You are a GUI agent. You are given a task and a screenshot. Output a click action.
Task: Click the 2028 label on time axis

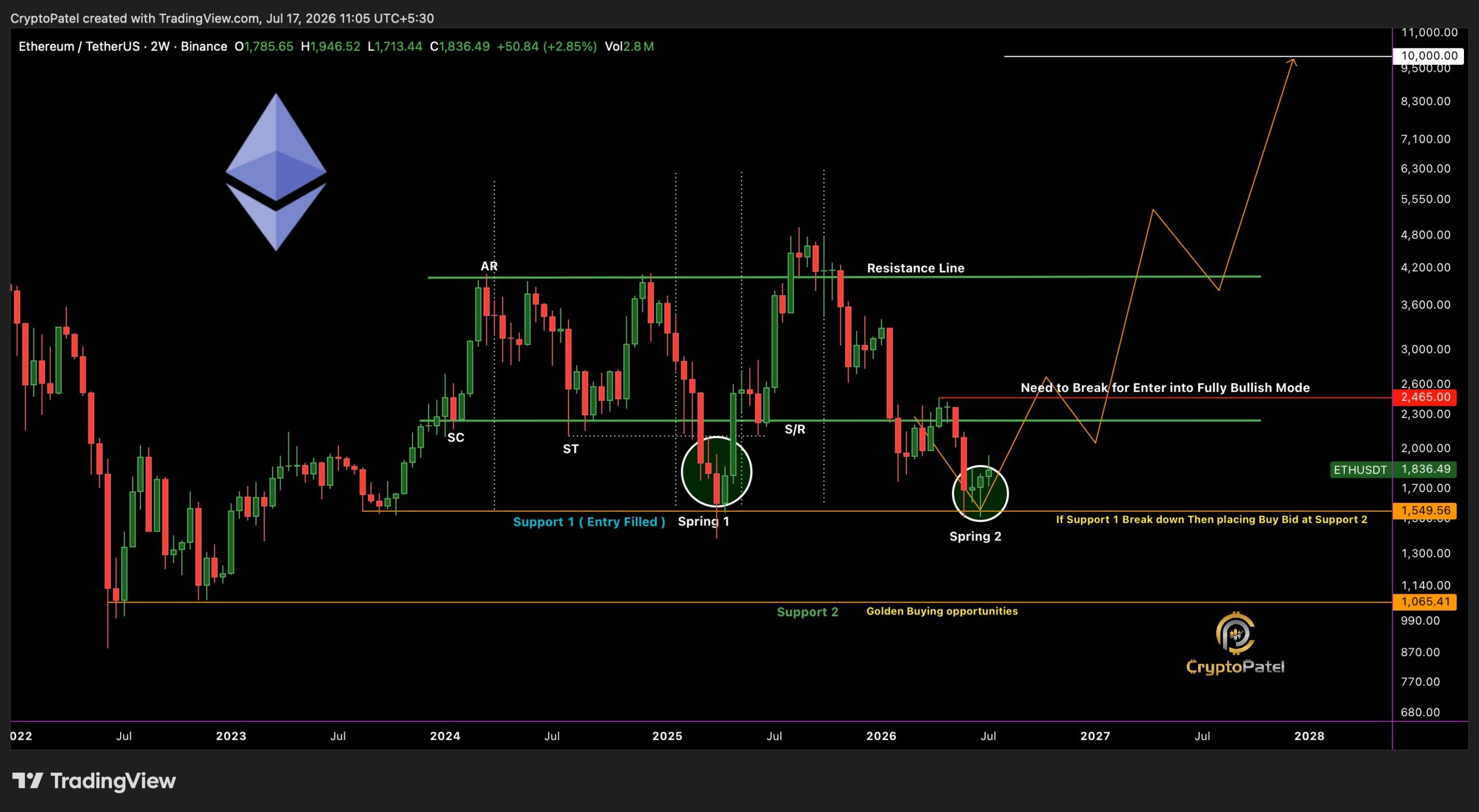click(1309, 736)
